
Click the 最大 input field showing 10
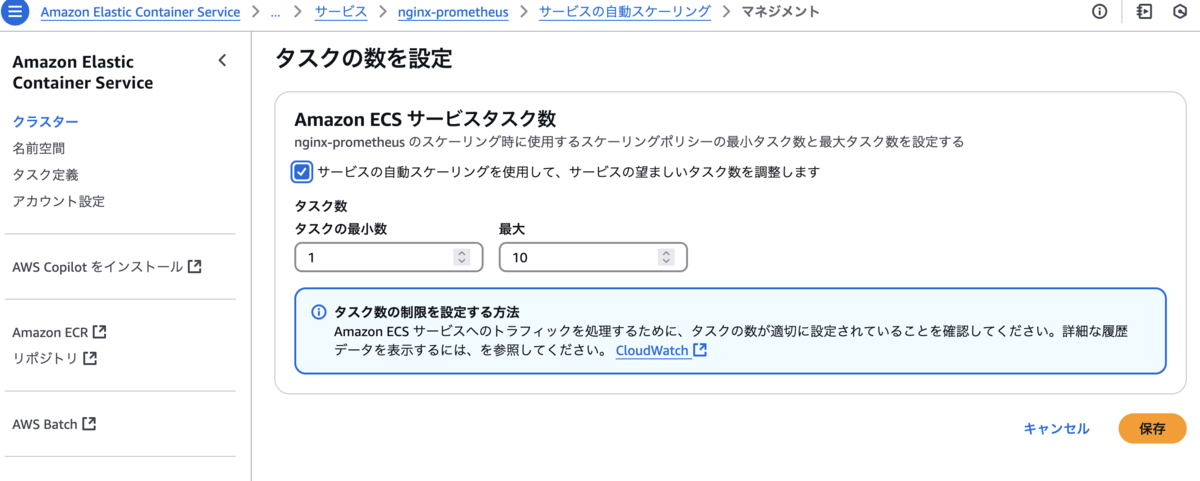pos(593,258)
